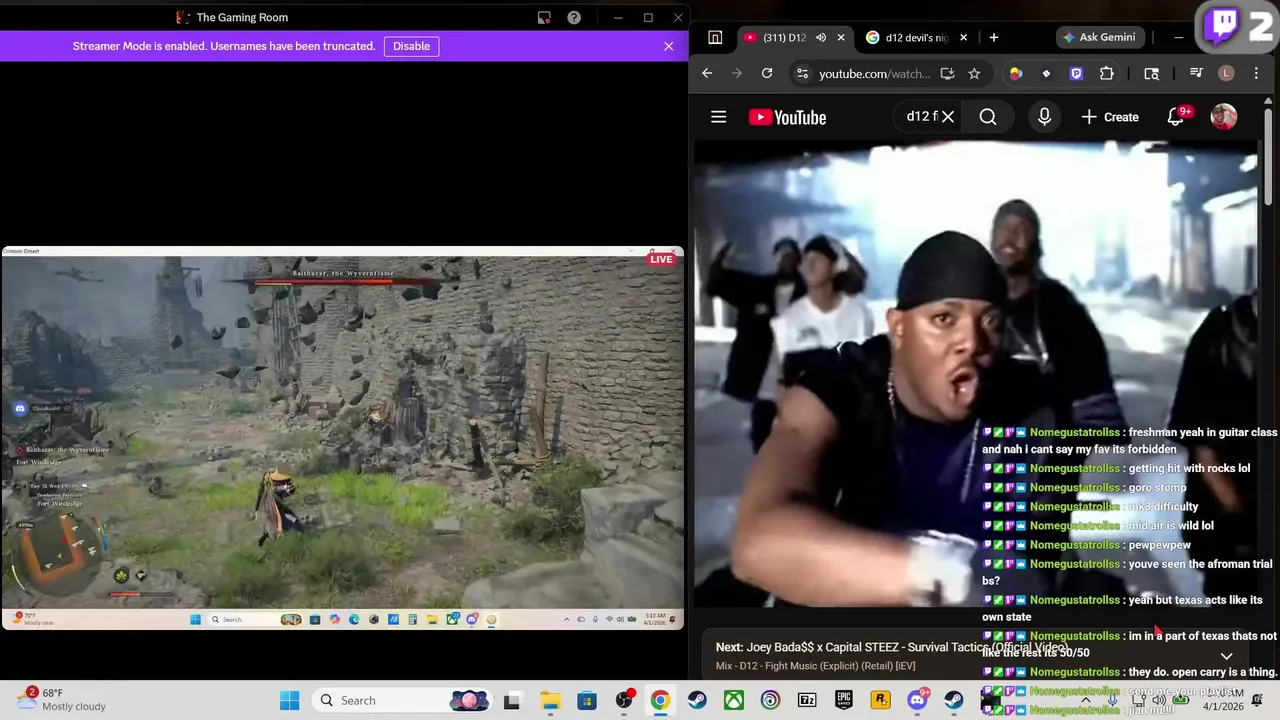Open YouTube Create menu
This screenshot has width=1280, height=720.
(1110, 117)
